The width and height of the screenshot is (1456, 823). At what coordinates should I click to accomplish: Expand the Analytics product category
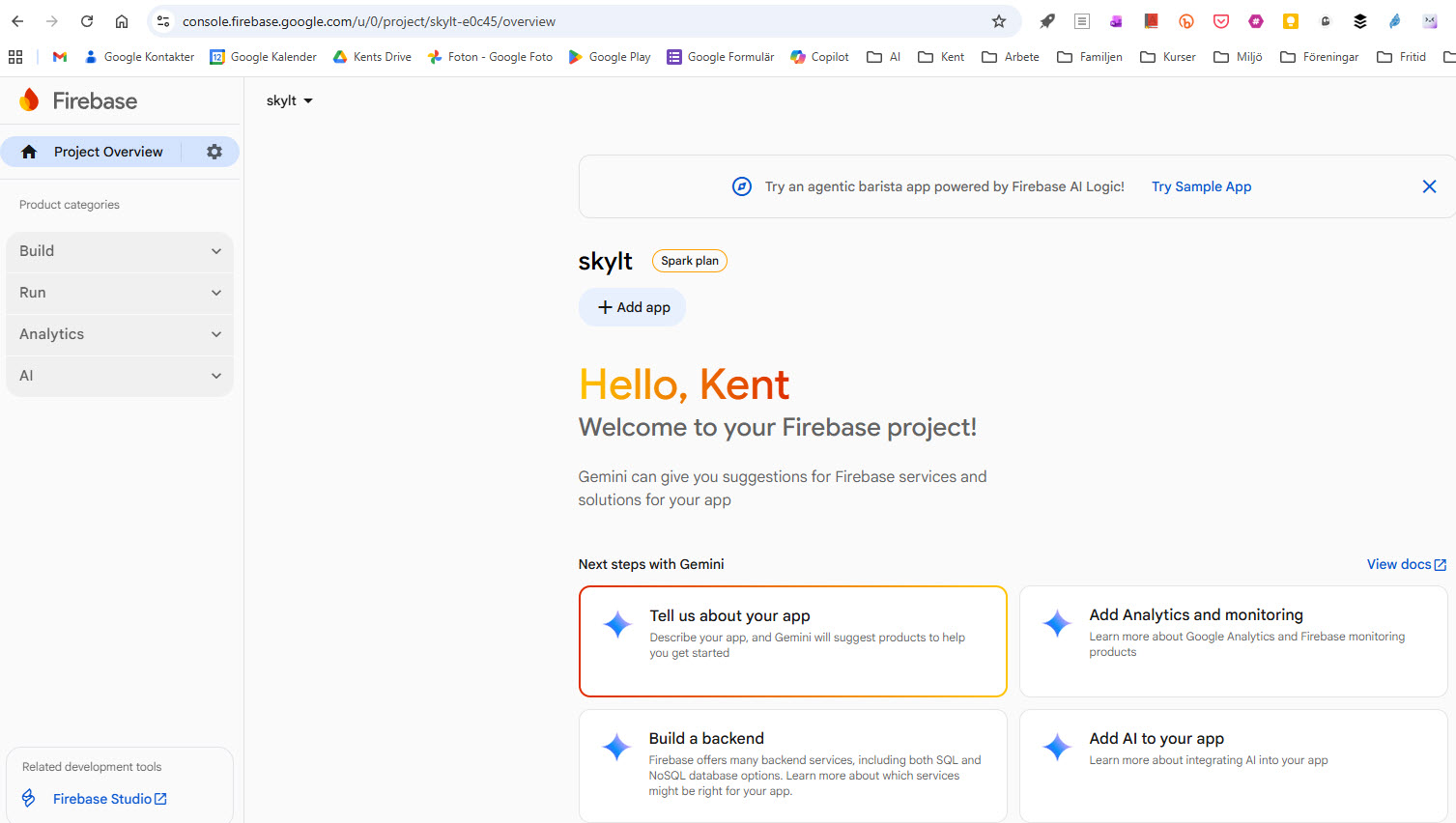click(120, 334)
